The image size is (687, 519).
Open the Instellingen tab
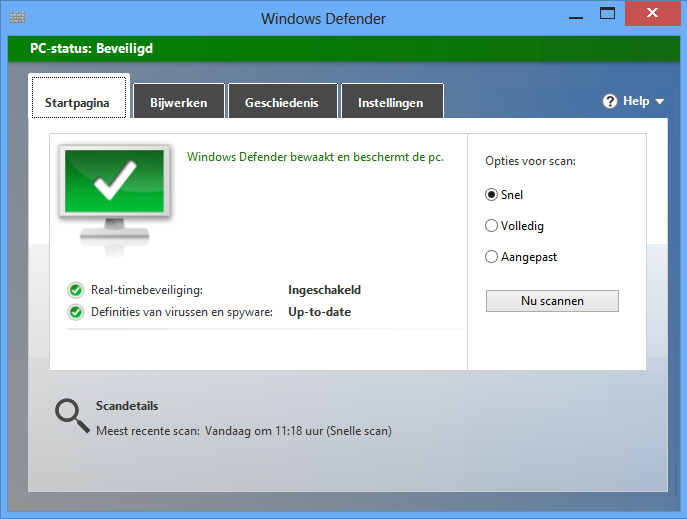point(392,101)
